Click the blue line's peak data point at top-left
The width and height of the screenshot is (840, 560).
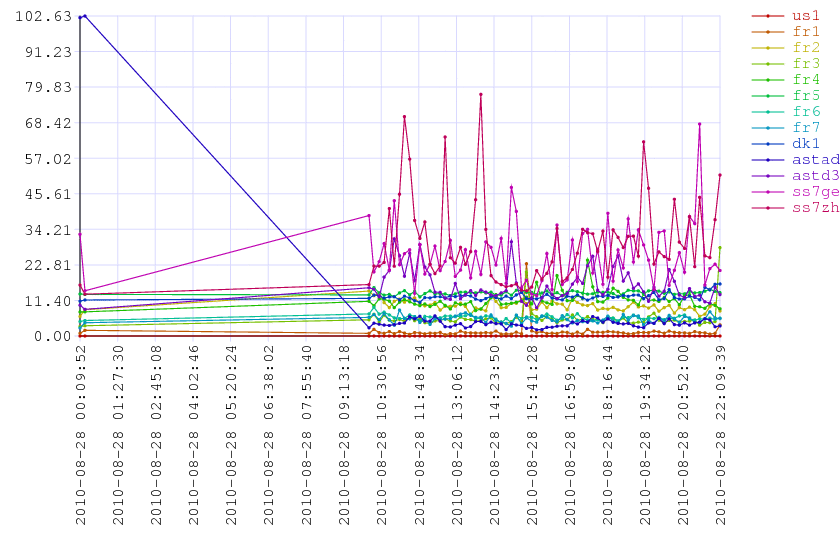click(x=85, y=16)
